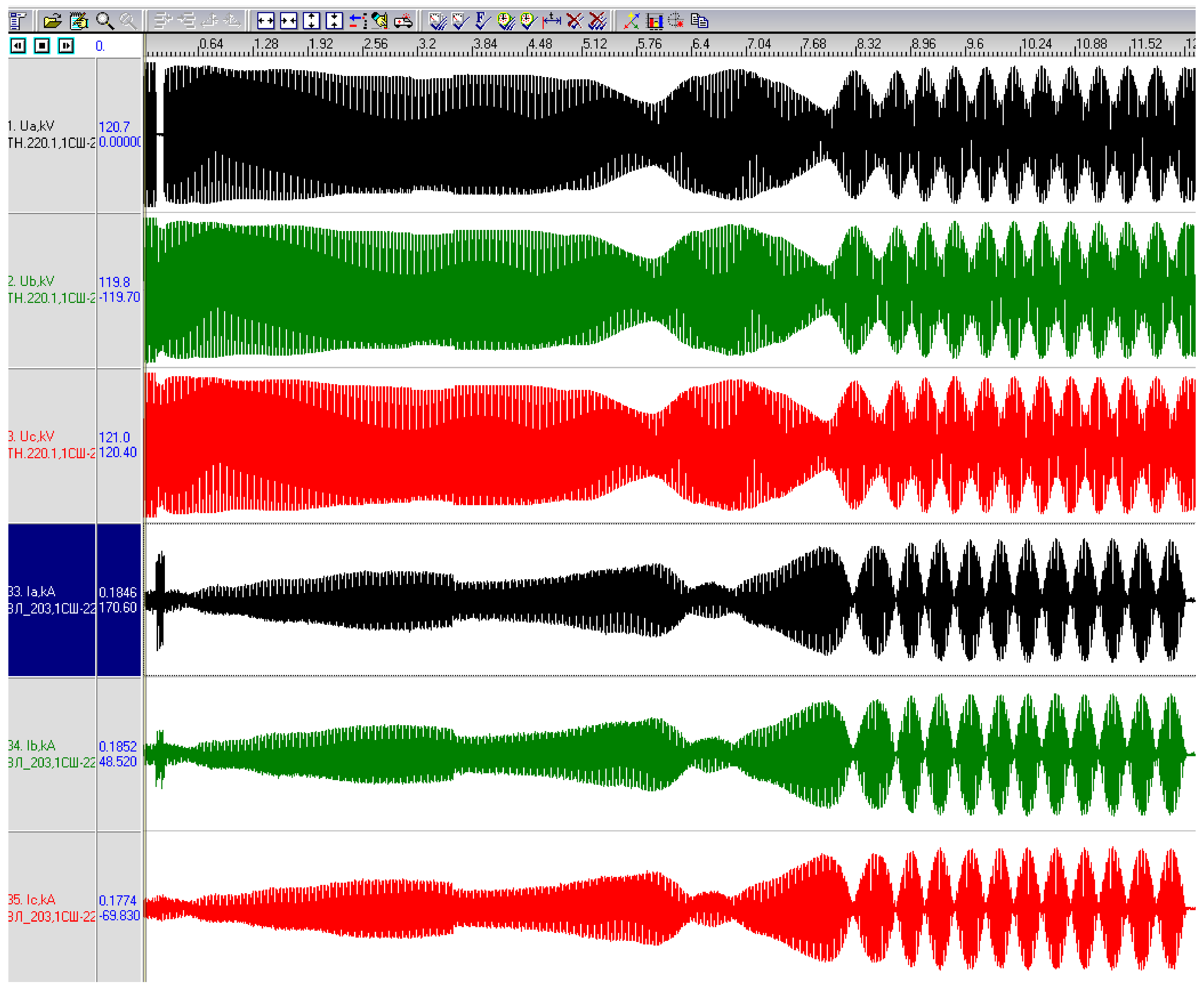Click the open file folder icon
Viewport: 1204px width, 990px height.
pos(52,21)
